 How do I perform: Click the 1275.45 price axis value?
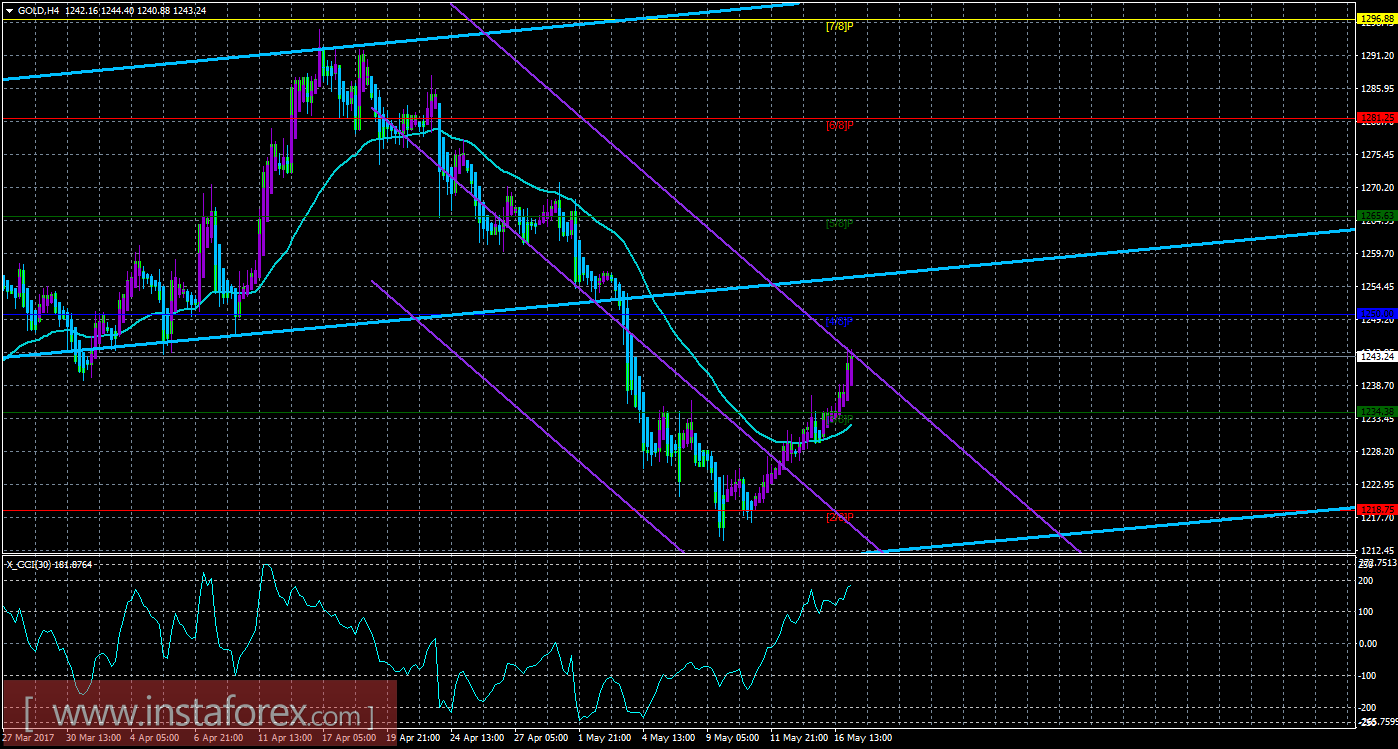[x=1377, y=155]
